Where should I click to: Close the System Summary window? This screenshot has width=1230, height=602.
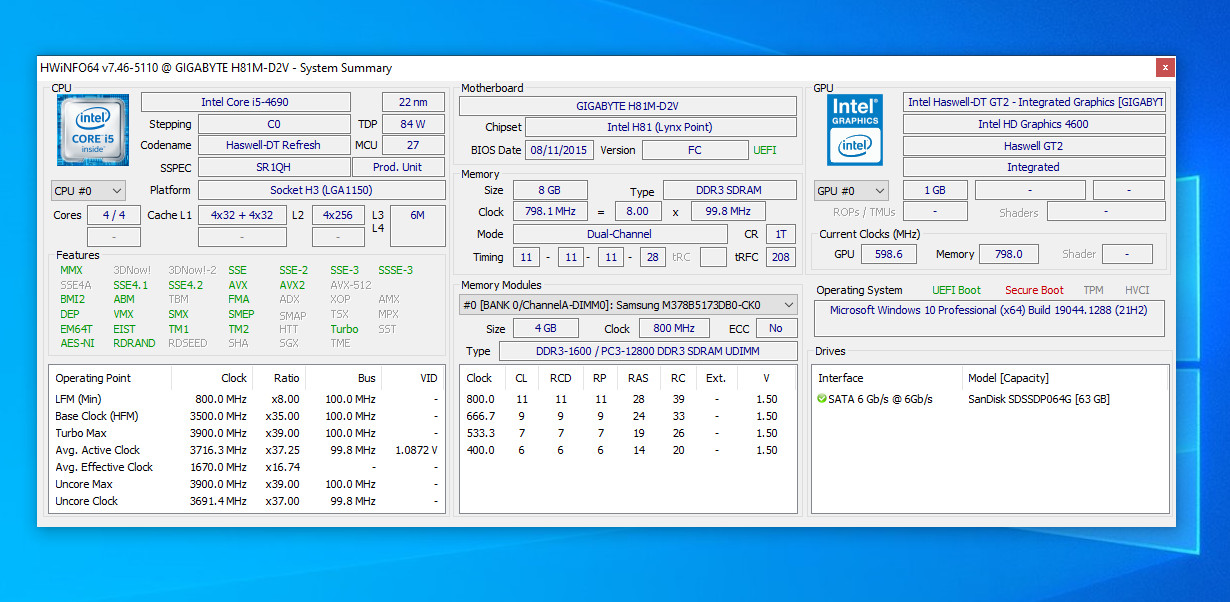(1165, 67)
